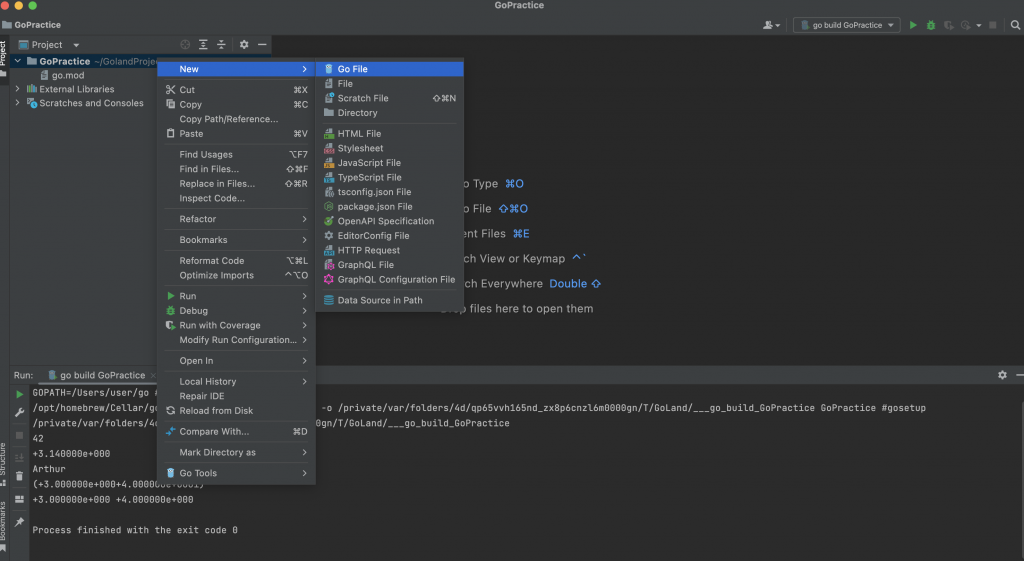Choose Stylesheet in New submenu
This screenshot has width=1024, height=561.
coord(389,148)
